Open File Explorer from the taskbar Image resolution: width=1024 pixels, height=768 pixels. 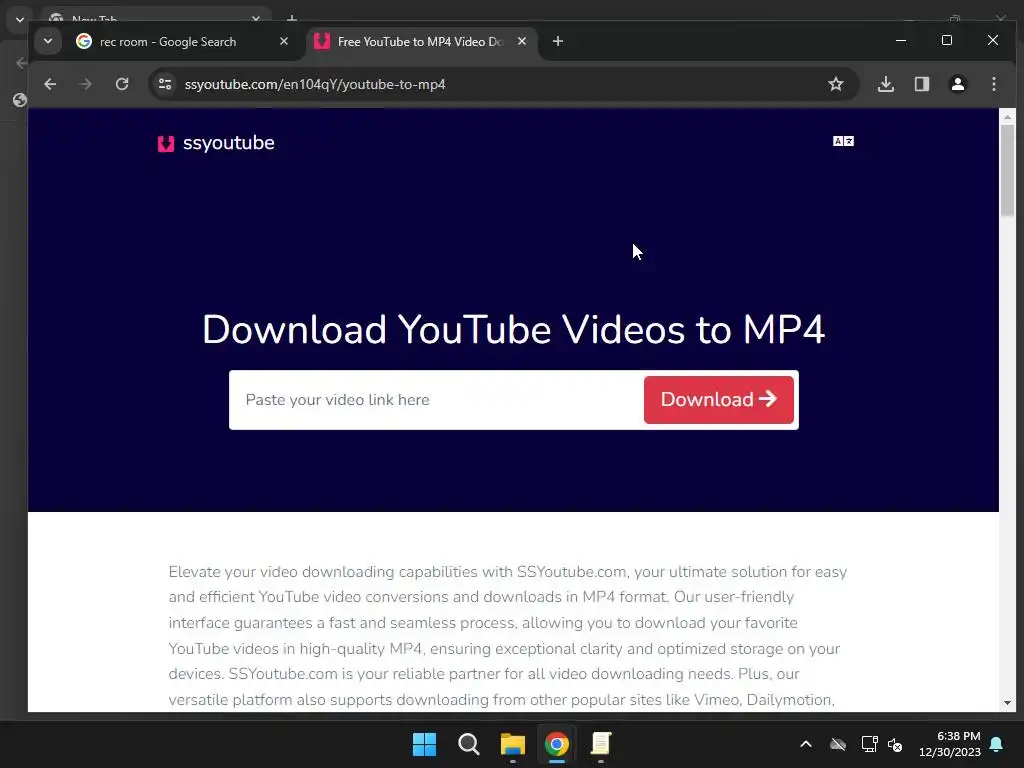(x=513, y=744)
